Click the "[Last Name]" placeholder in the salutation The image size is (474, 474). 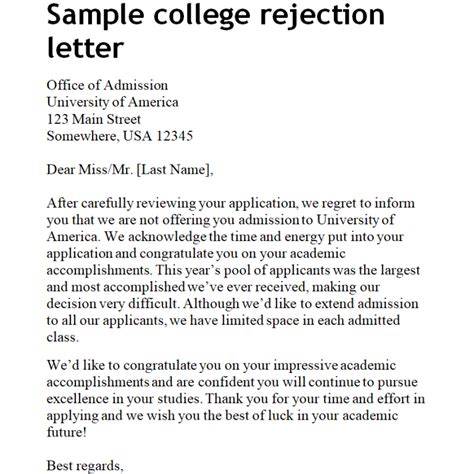(175, 170)
